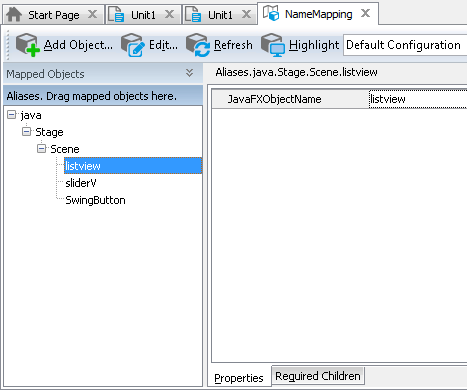Select the sliderV alias item
This screenshot has width=467, height=392.
point(81,183)
